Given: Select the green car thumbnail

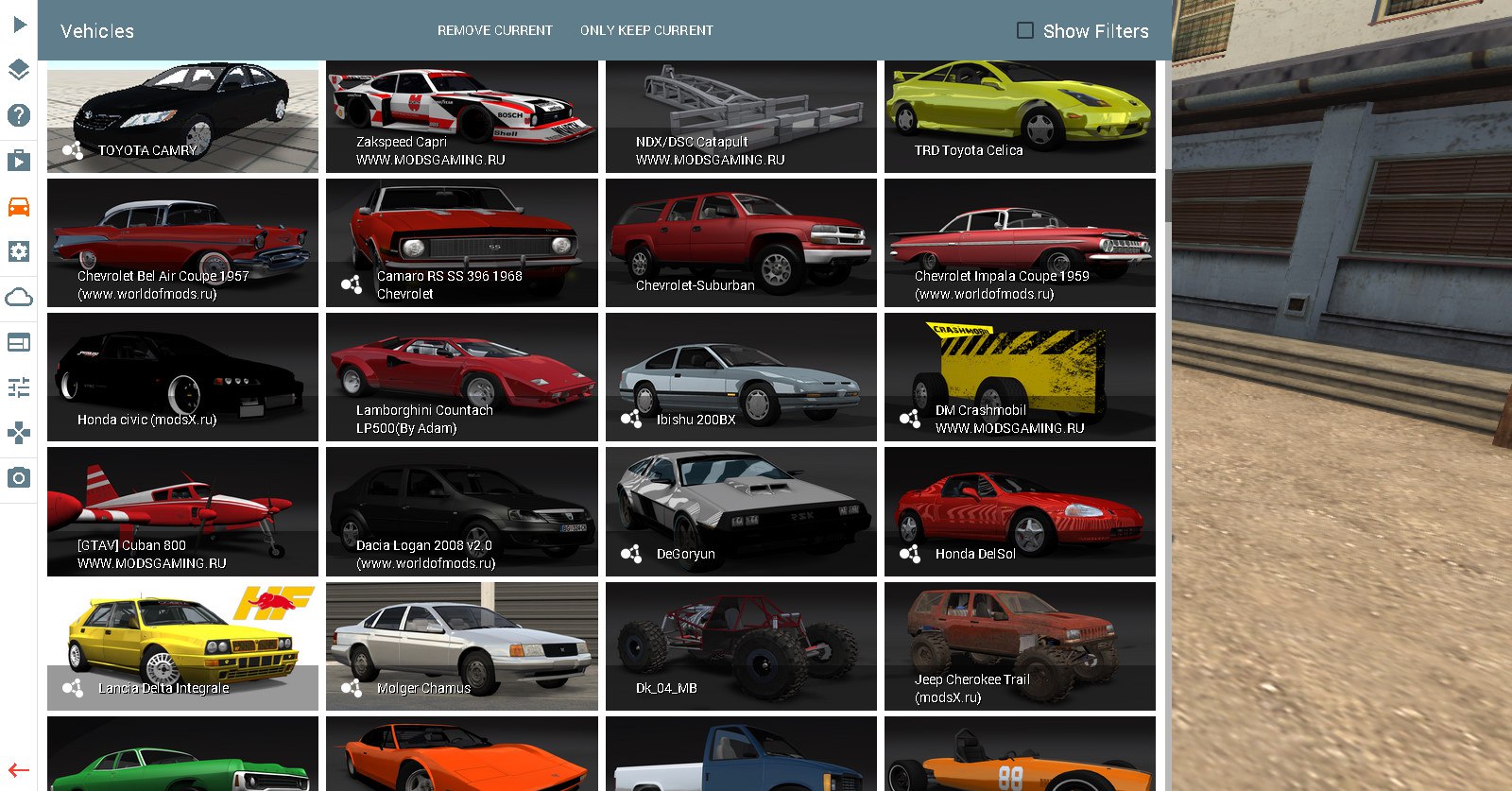Looking at the screenshot, I should [182, 754].
